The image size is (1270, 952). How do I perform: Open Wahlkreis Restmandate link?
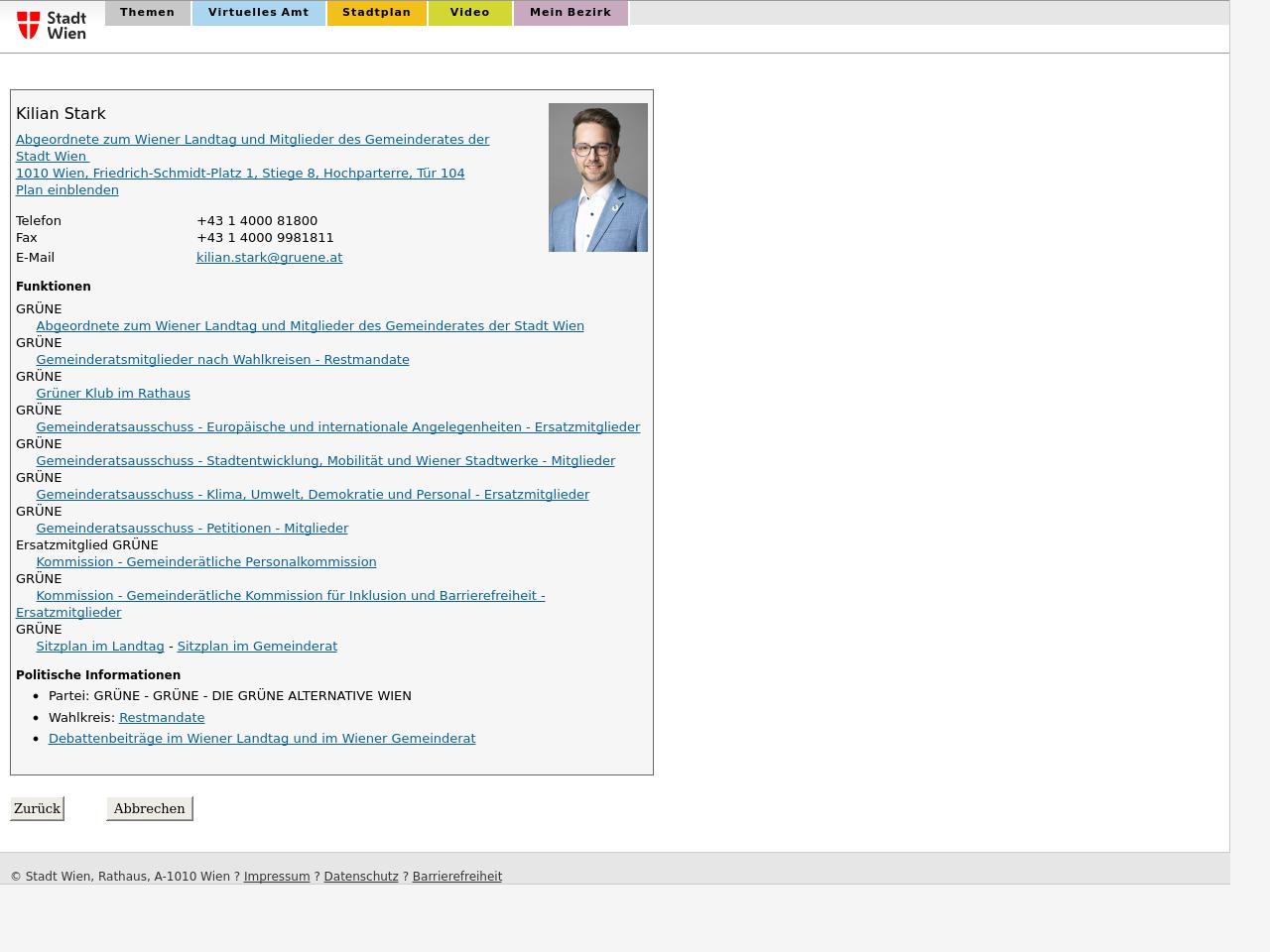[162, 718]
